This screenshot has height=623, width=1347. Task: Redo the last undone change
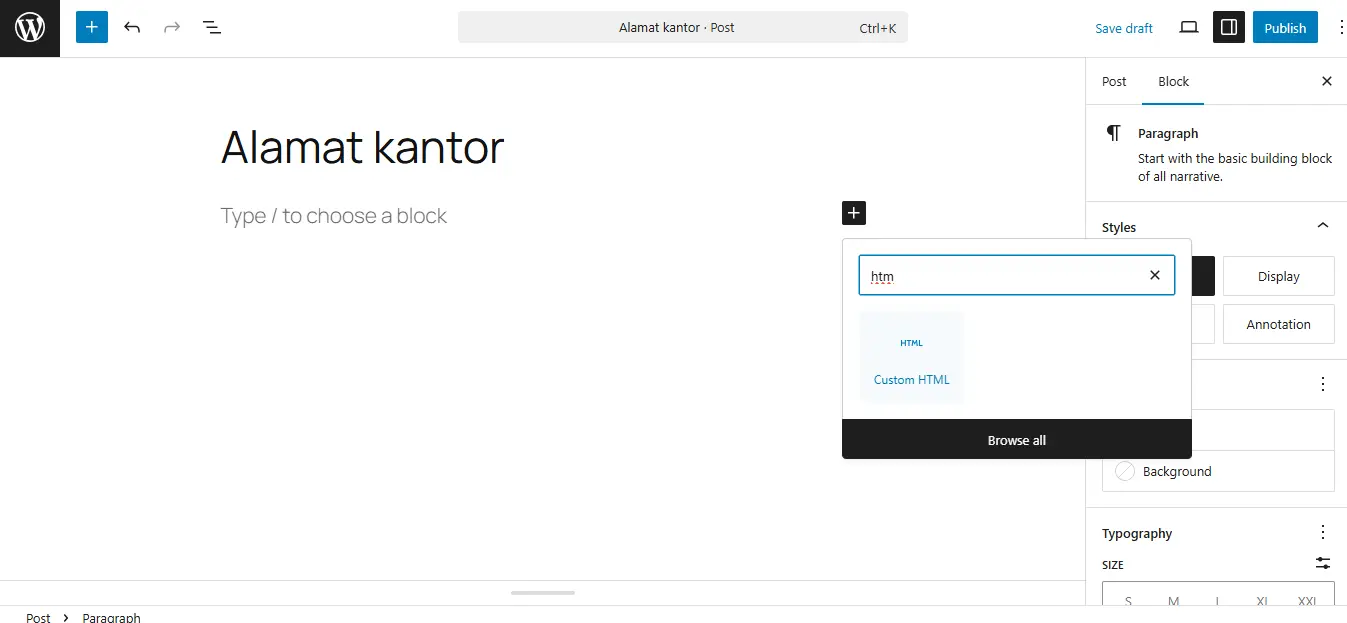click(x=172, y=28)
